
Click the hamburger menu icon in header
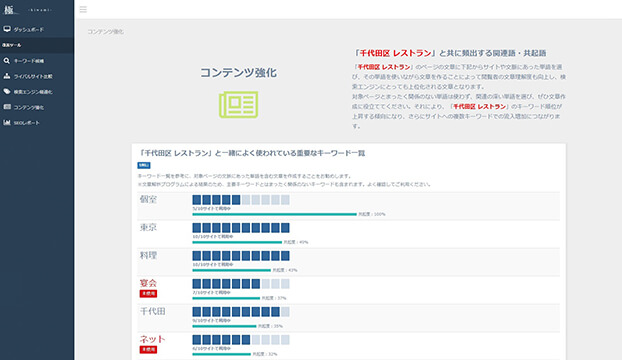83,10
